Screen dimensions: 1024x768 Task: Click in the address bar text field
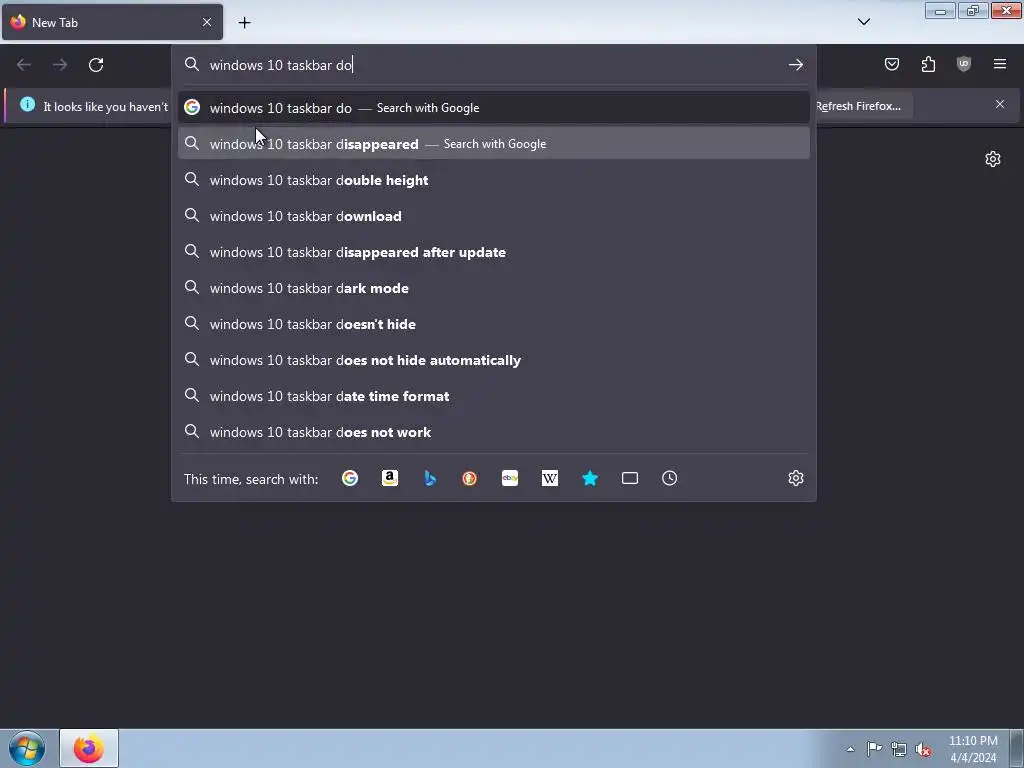[x=496, y=65]
